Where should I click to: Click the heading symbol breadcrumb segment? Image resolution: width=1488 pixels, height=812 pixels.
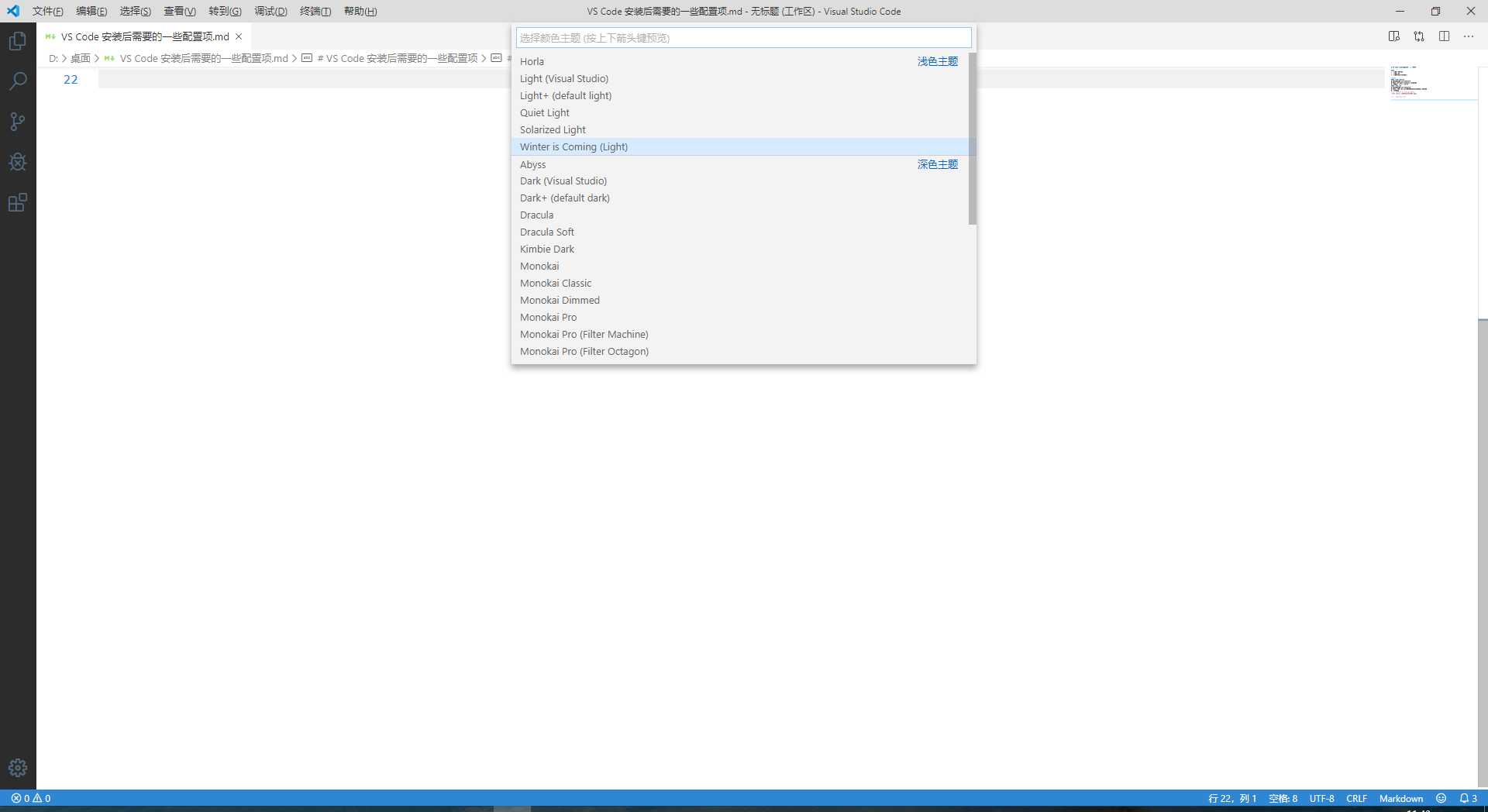tap(390, 58)
